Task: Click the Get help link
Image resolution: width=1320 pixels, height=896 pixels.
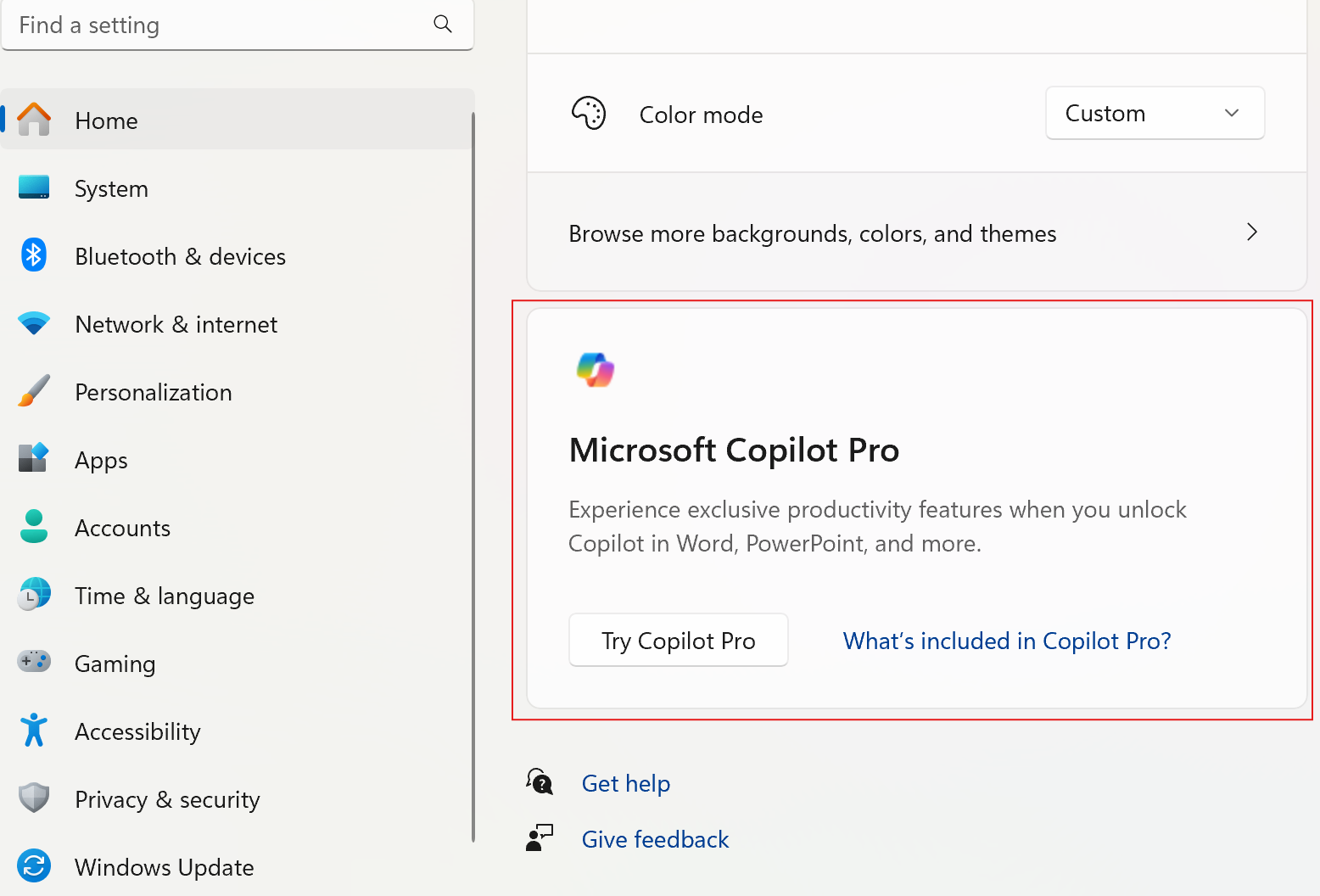Action: [x=626, y=783]
